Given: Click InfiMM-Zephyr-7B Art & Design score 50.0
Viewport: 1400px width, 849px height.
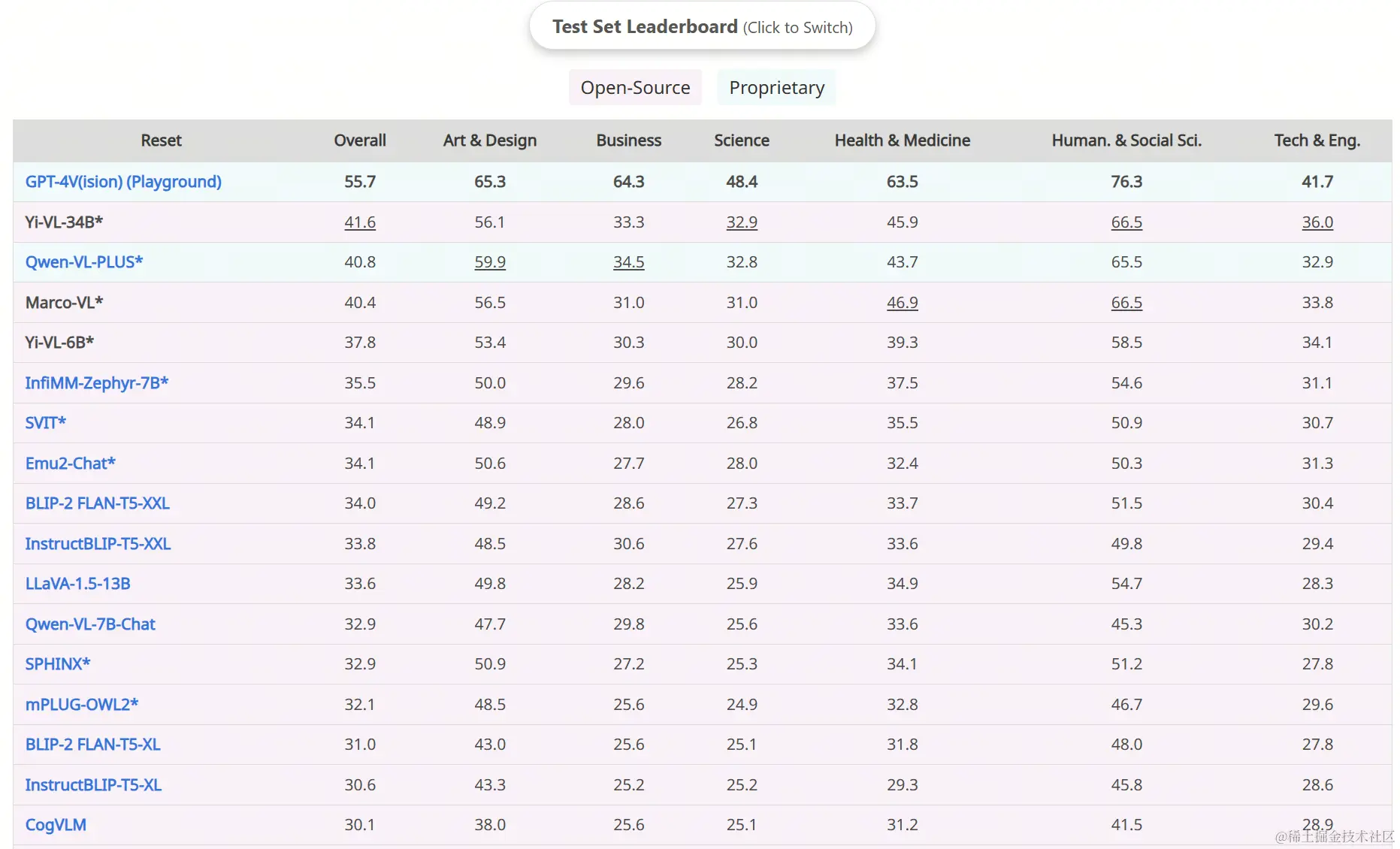Looking at the screenshot, I should 490,383.
